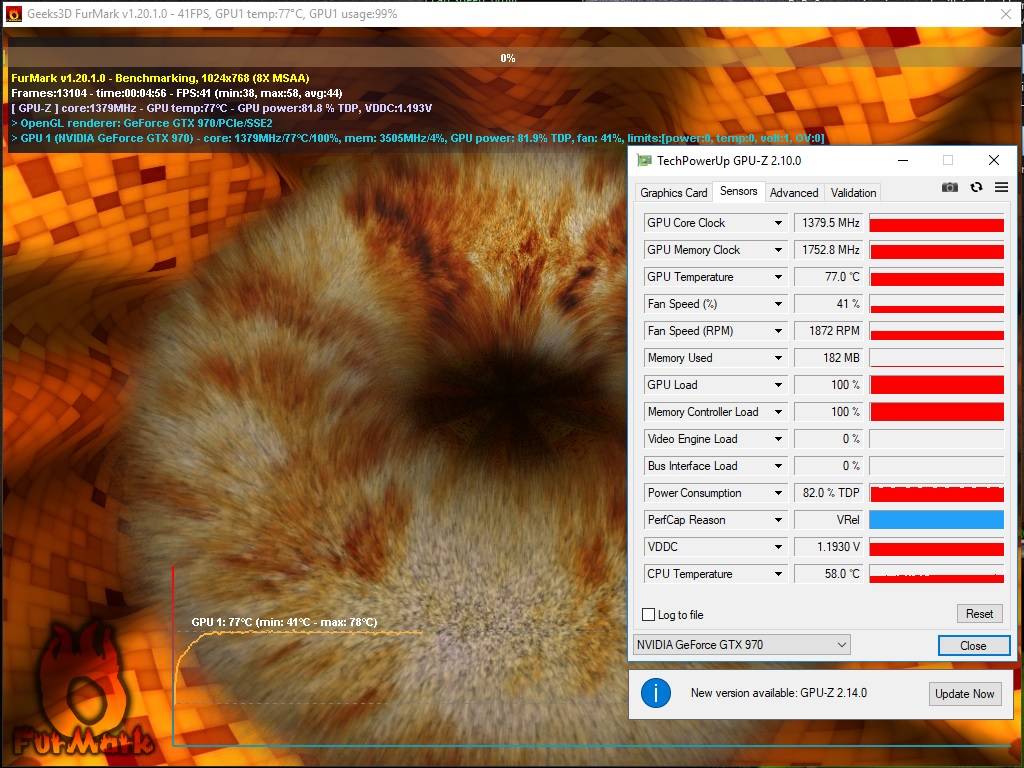The height and width of the screenshot is (768, 1024).
Task: Click the CPU Temperature history graph
Action: coord(936,574)
